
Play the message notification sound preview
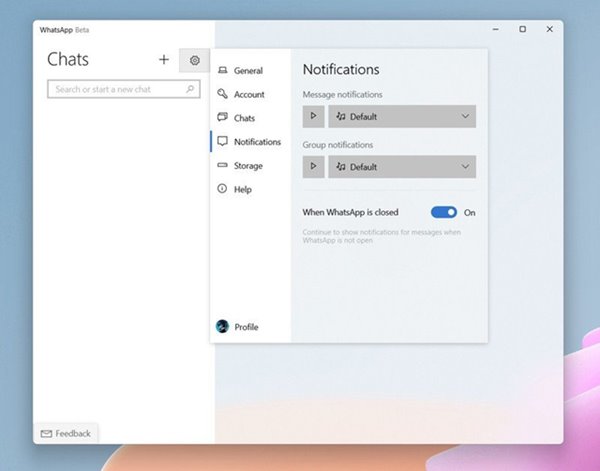(313, 117)
